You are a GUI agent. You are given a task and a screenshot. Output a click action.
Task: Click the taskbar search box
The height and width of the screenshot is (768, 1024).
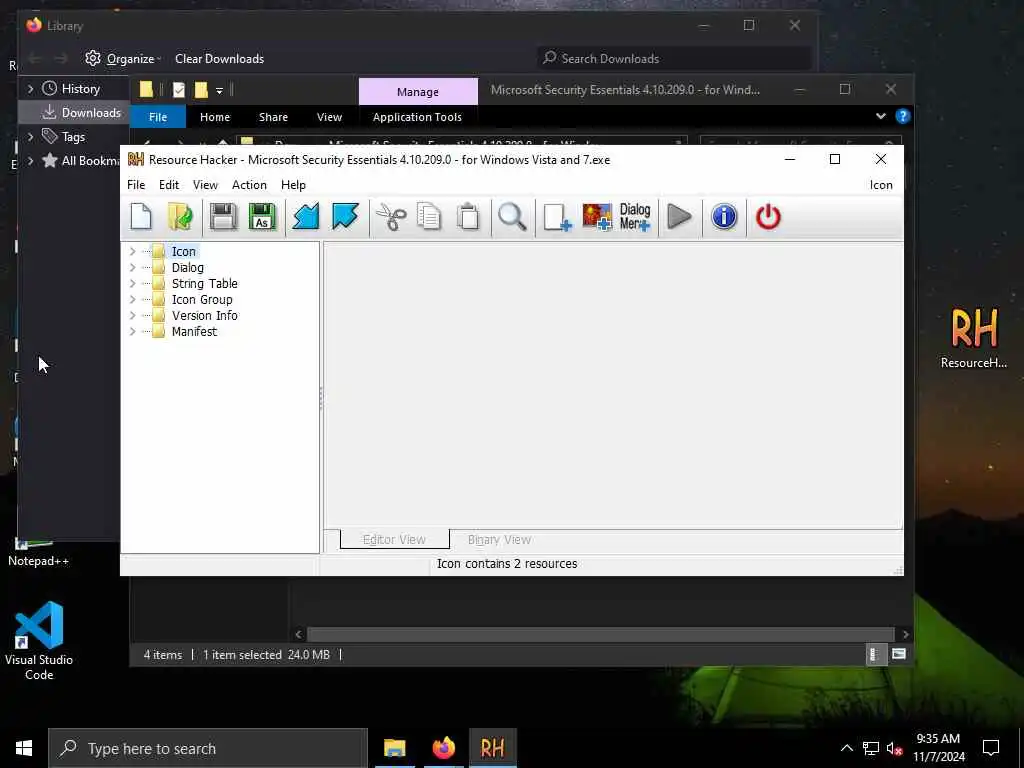tap(208, 748)
